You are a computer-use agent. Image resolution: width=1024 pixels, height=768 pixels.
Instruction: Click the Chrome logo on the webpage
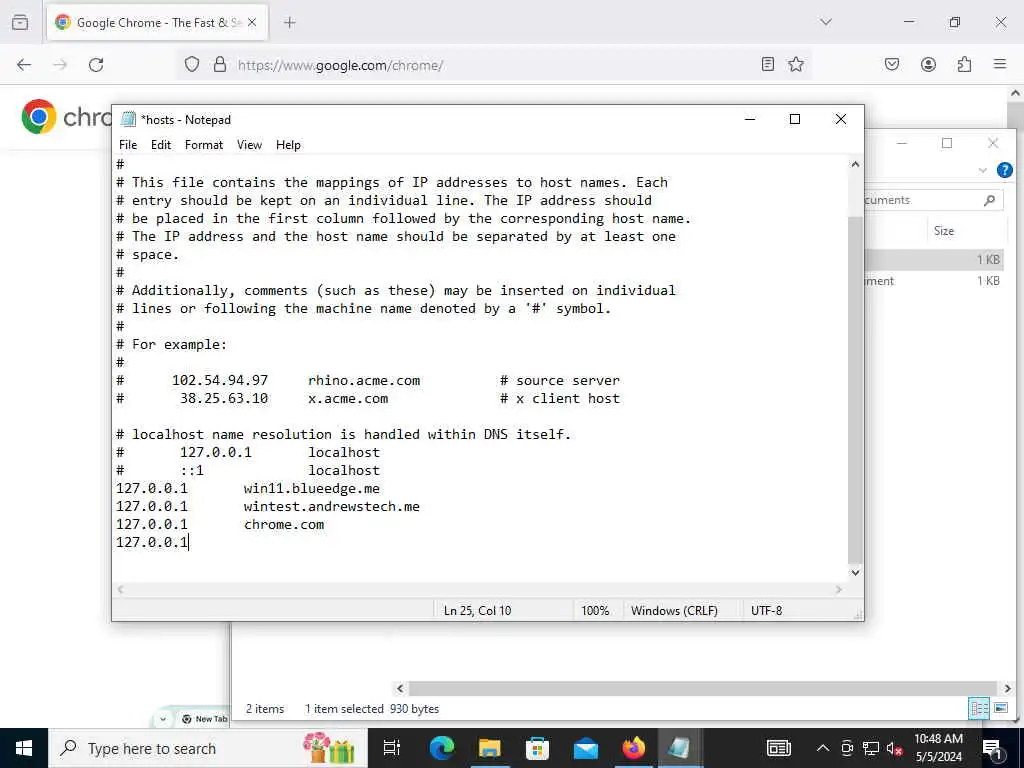coord(39,117)
